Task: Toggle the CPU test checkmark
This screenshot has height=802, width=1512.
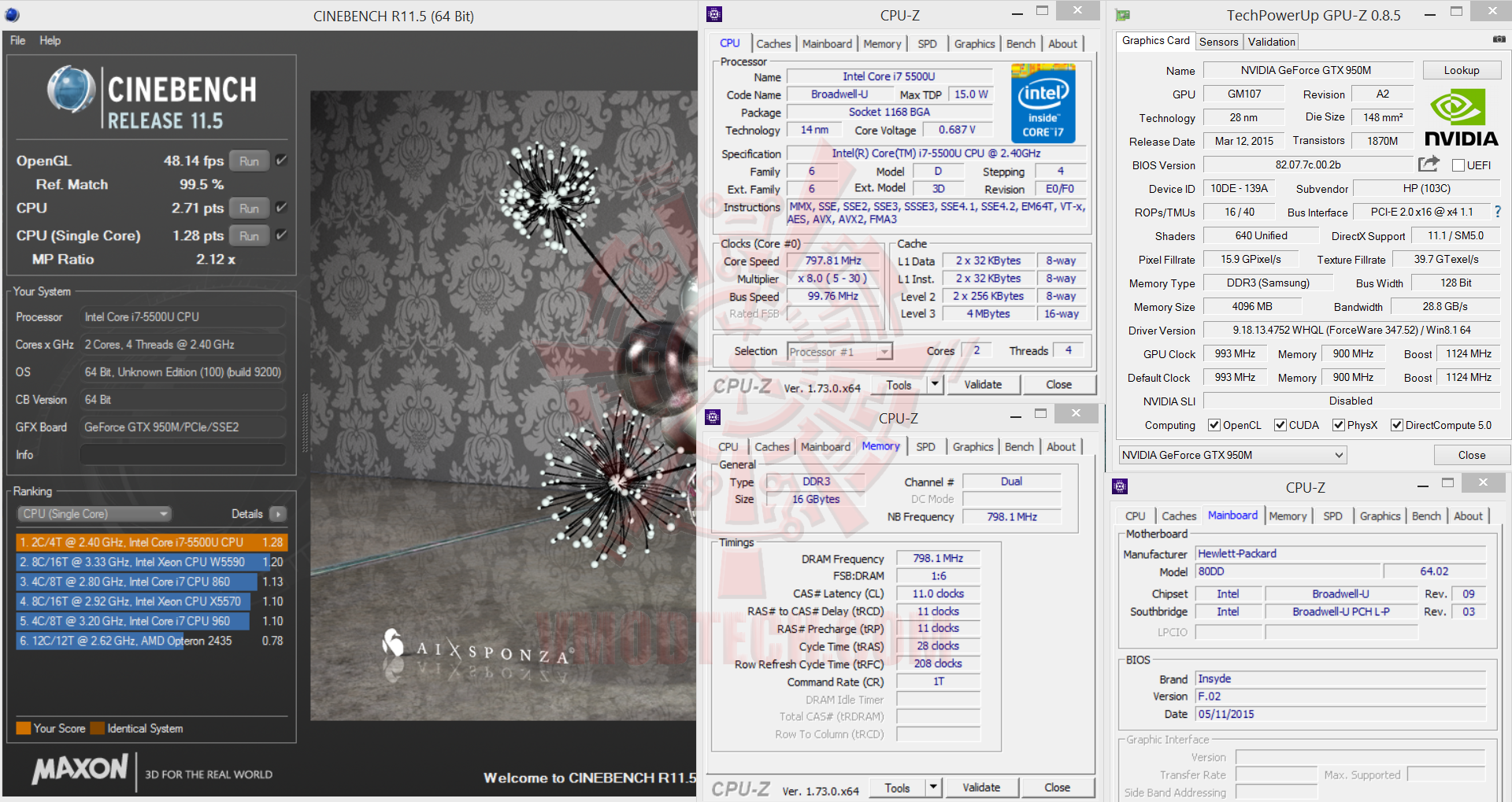Action: pyautogui.click(x=281, y=208)
